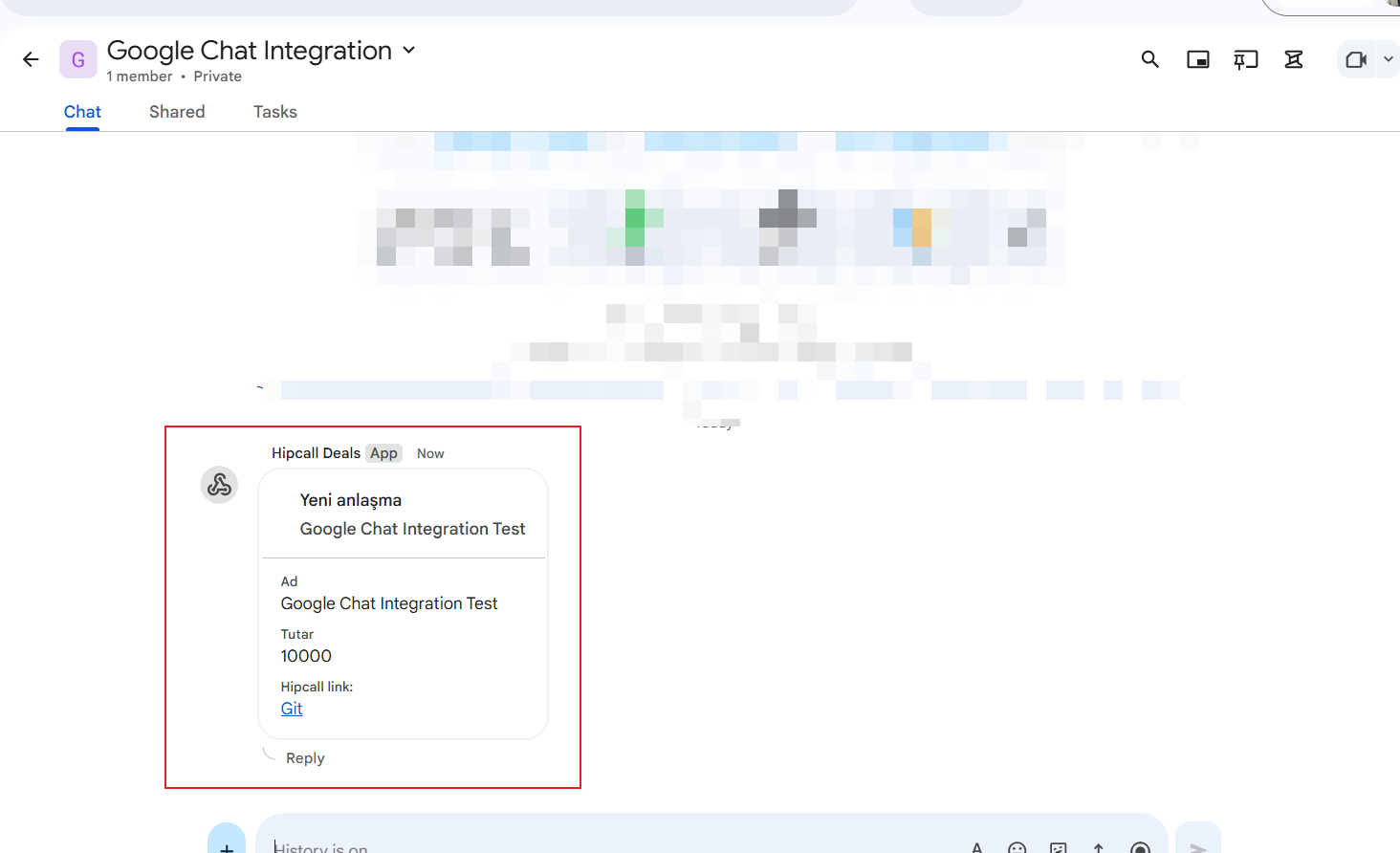Screen dimensions: 1400x853
Task: Click the App badge beside Hipcall Deals
Action: [x=384, y=453]
